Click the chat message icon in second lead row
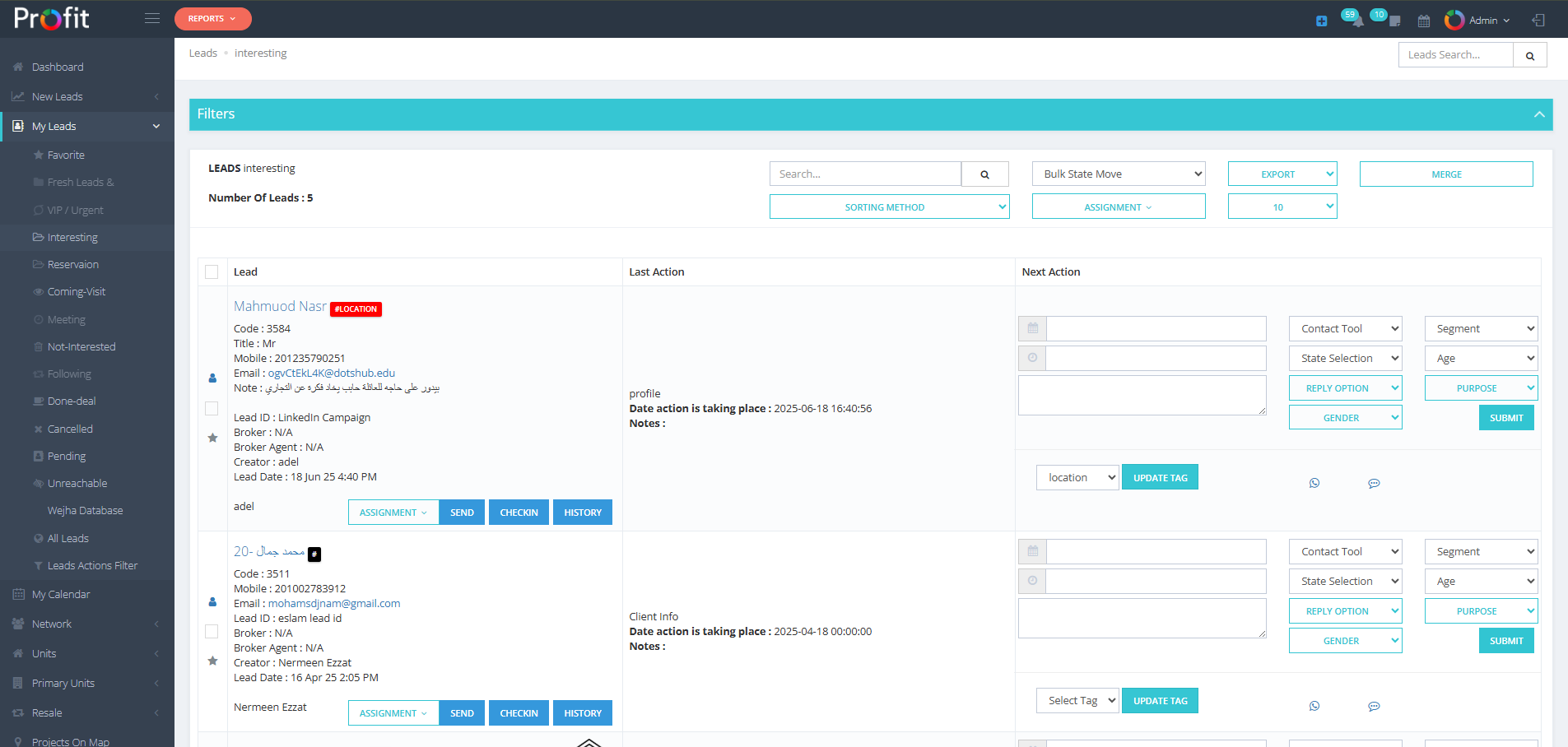The width and height of the screenshot is (1568, 747). [1374, 706]
